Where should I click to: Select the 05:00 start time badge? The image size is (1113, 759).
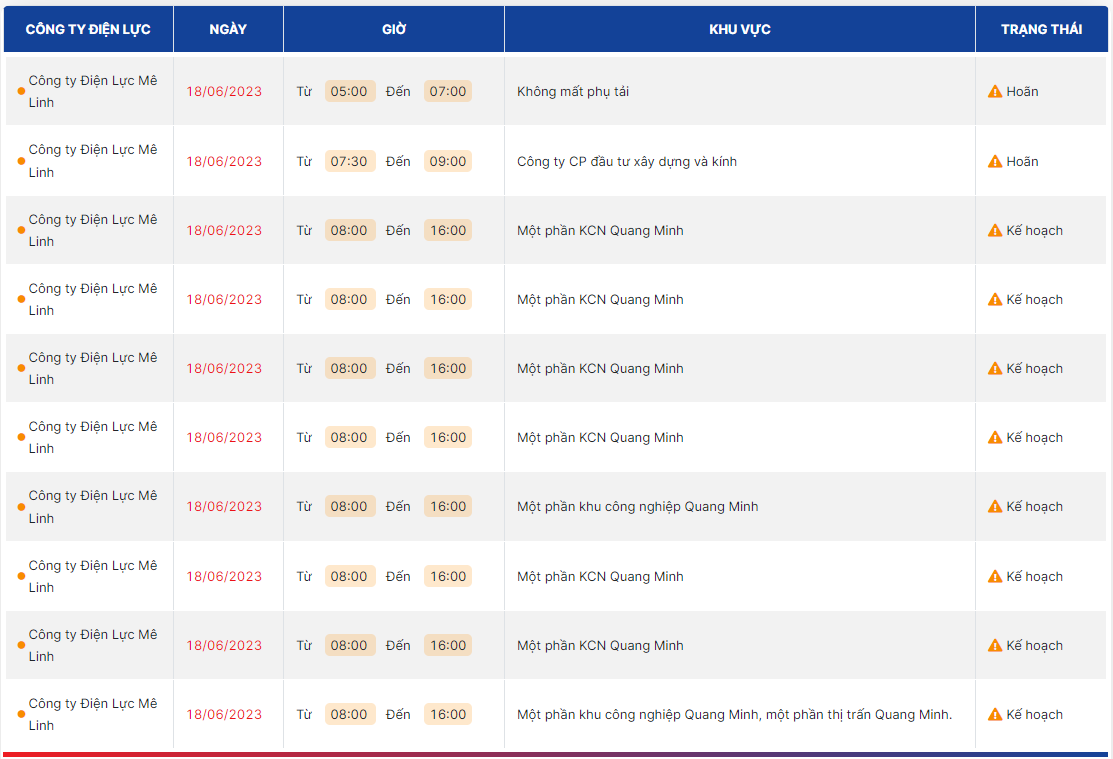click(x=349, y=92)
